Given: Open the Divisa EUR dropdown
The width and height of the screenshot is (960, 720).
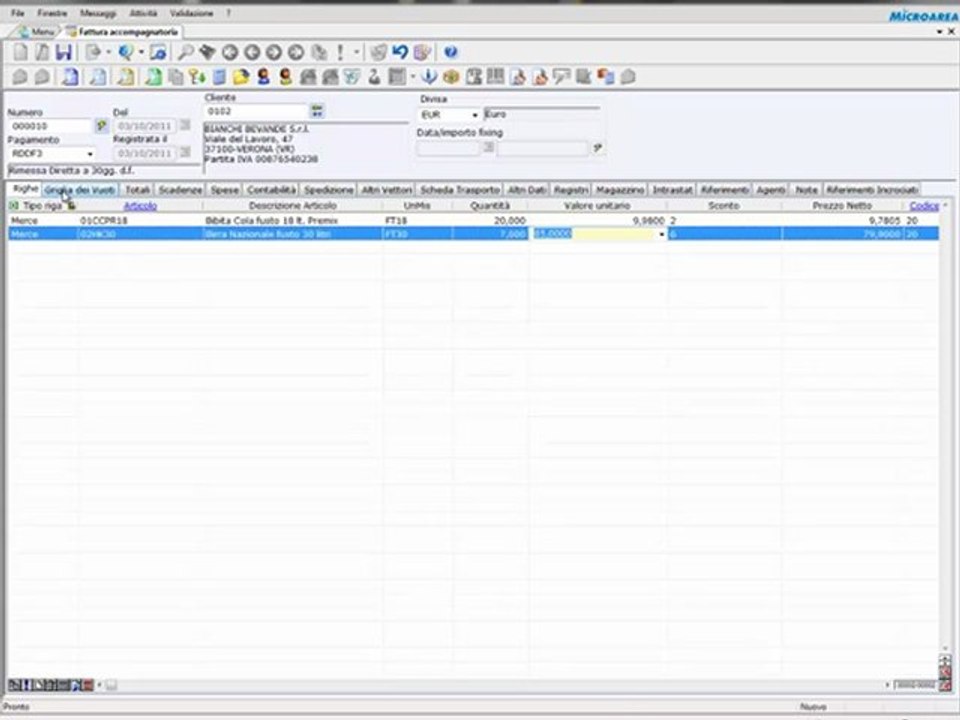Looking at the screenshot, I should pyautogui.click(x=474, y=115).
